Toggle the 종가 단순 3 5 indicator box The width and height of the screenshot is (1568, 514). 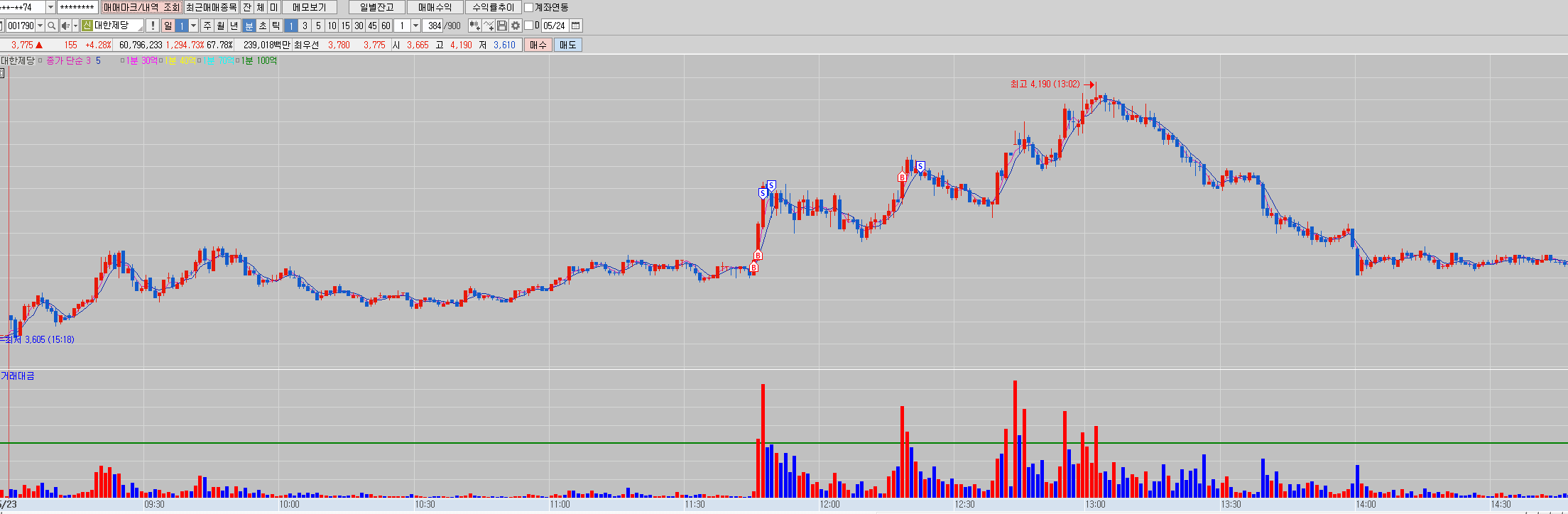pyautogui.click(x=40, y=60)
